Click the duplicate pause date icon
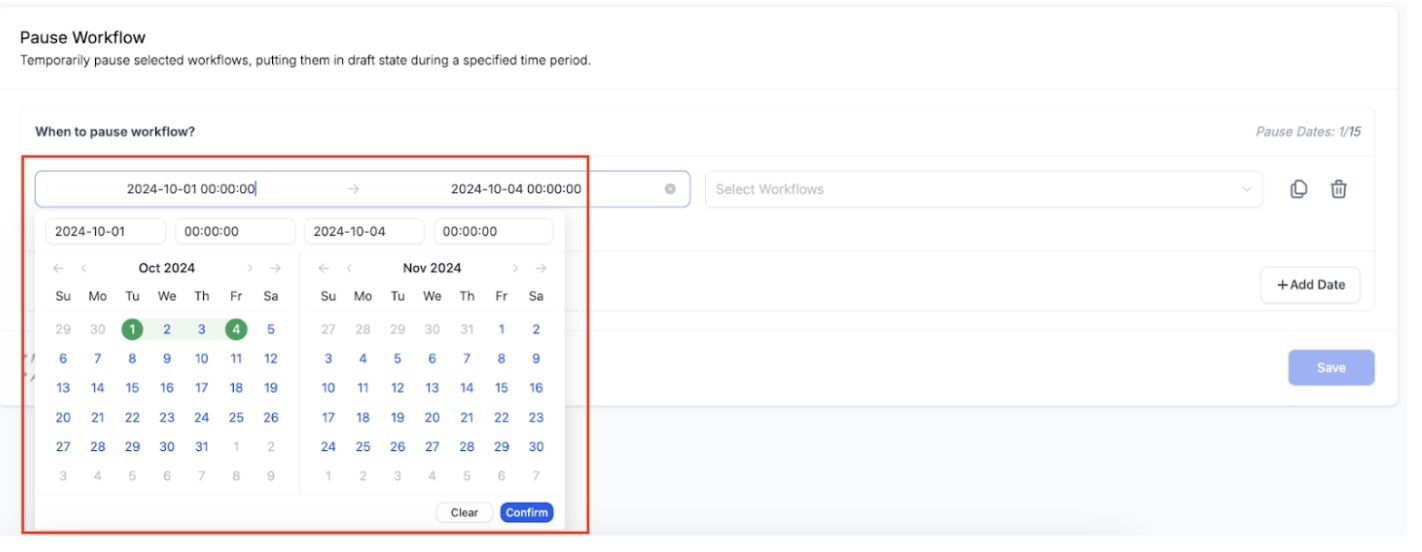 tap(1298, 189)
